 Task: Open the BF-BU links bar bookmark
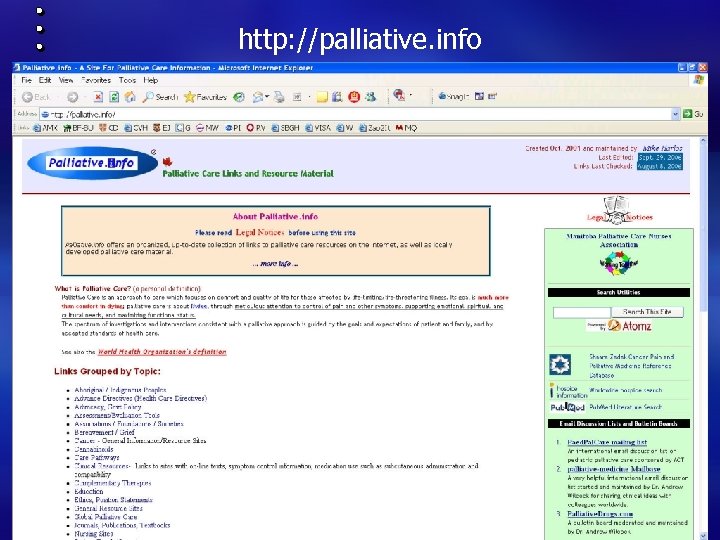coord(79,128)
